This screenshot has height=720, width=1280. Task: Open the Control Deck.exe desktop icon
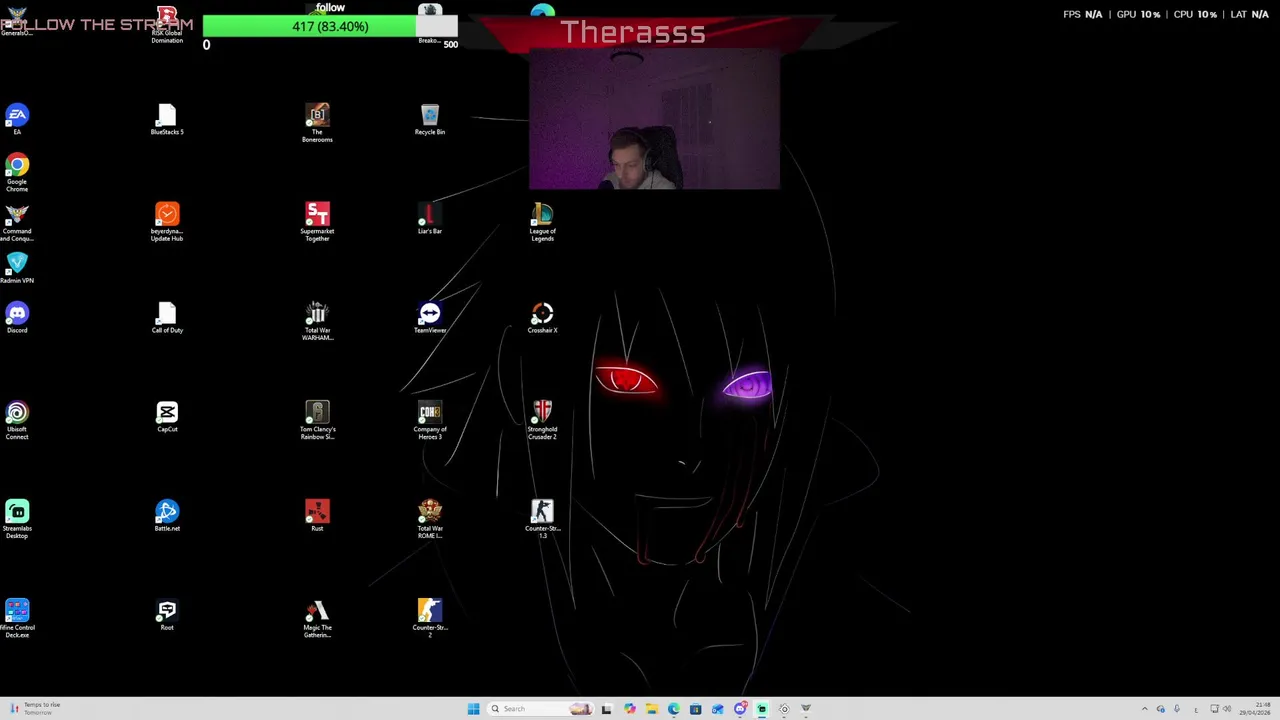point(17,619)
